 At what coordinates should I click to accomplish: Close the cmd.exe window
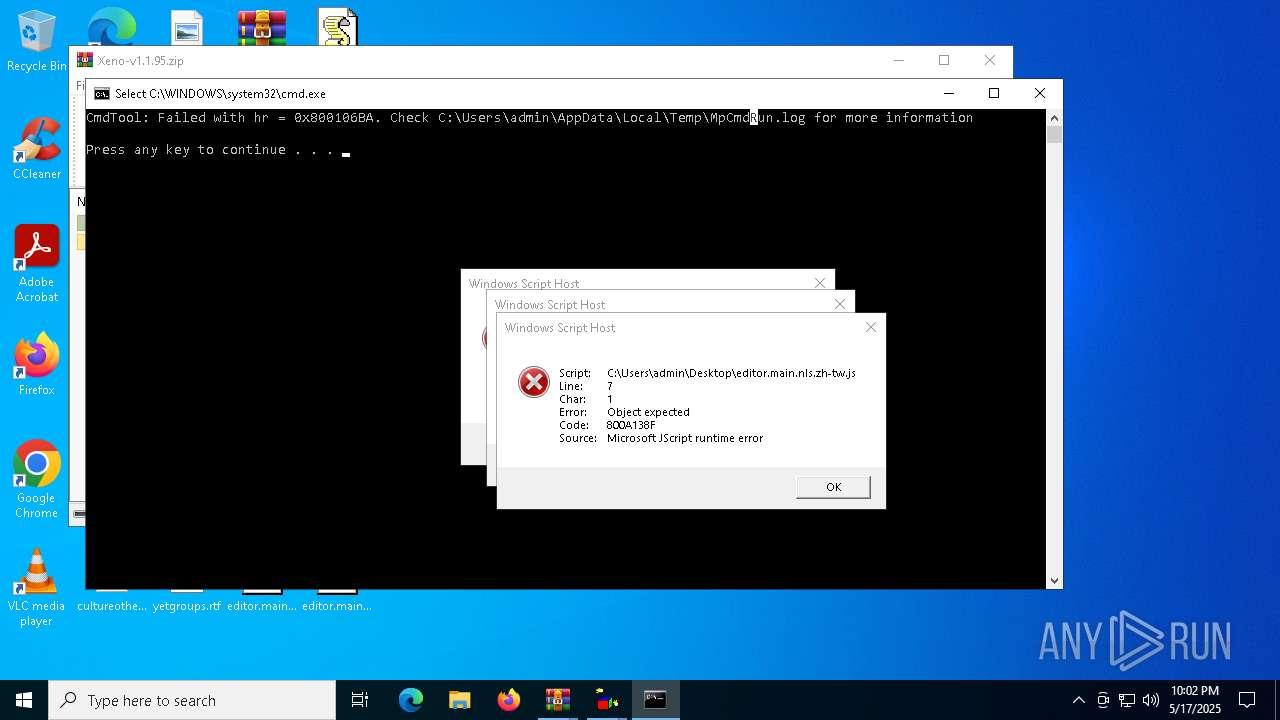pos(1040,93)
